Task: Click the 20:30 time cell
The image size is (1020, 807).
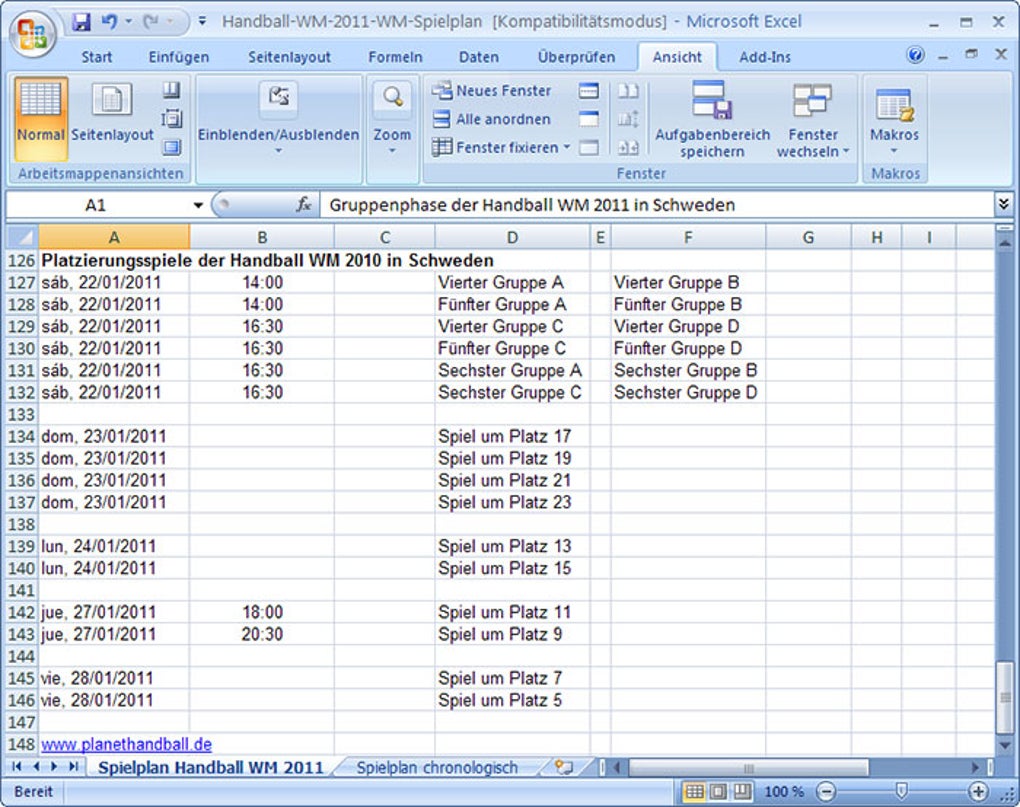Action: (x=262, y=634)
